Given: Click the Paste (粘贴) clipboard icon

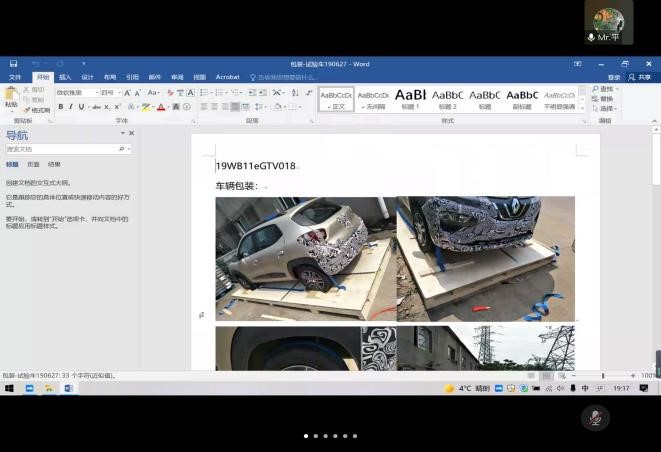Looking at the screenshot, I should click(11, 94).
